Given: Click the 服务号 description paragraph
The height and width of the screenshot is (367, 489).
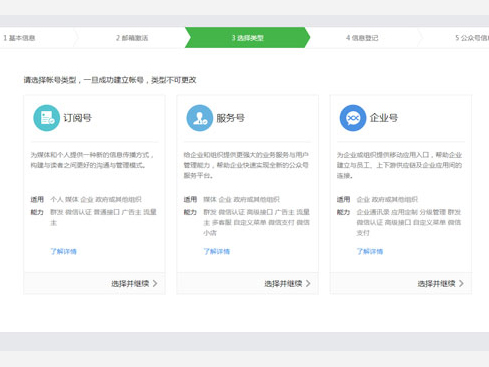Looking at the screenshot, I should [x=246, y=165].
